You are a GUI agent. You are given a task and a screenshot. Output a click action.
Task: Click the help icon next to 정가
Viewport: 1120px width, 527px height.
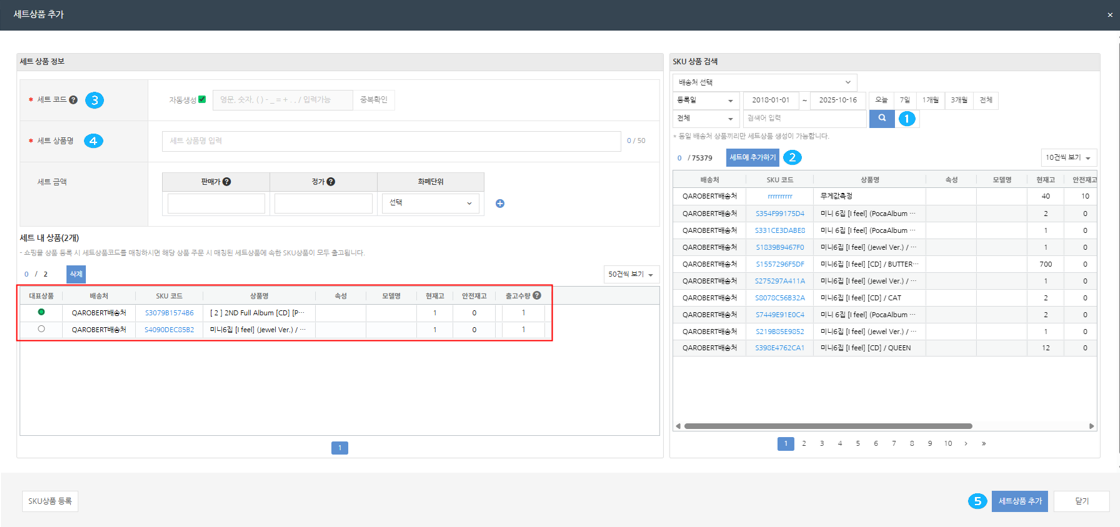pyautogui.click(x=331, y=182)
